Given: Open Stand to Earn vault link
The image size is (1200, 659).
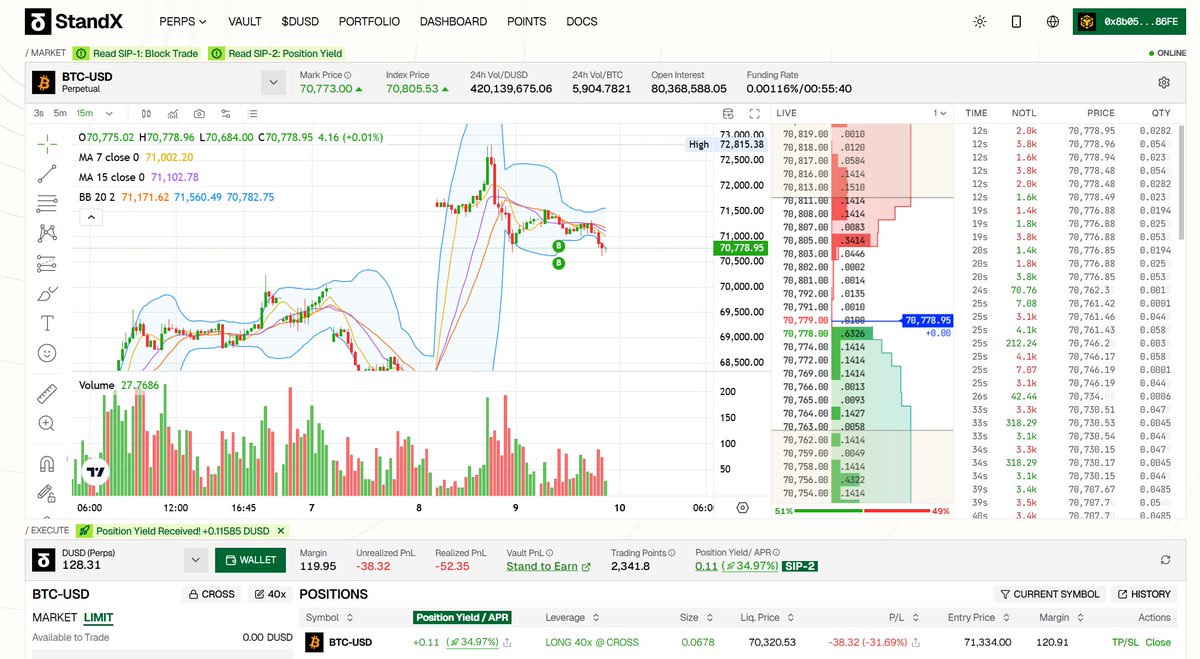Looking at the screenshot, I should tap(549, 566).
